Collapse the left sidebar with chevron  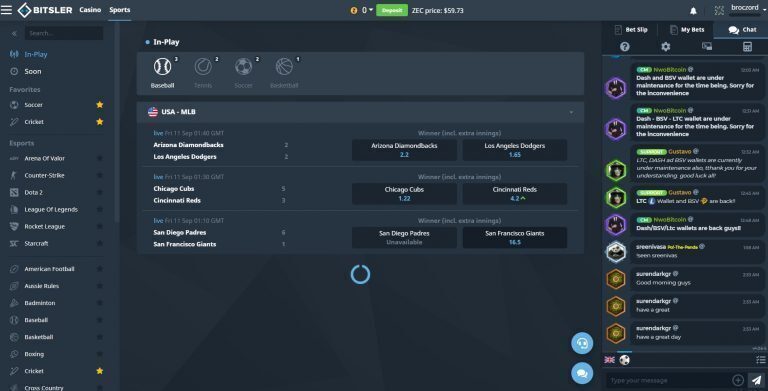pos(14,33)
